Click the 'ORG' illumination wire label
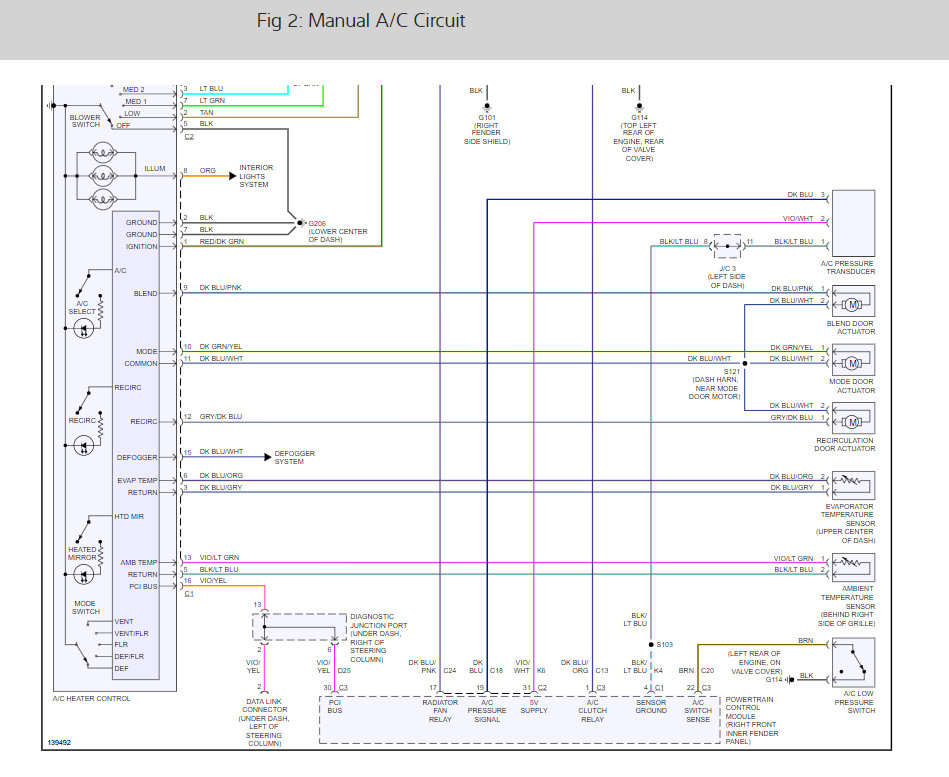Viewport: 949px width, 777px height. click(208, 171)
